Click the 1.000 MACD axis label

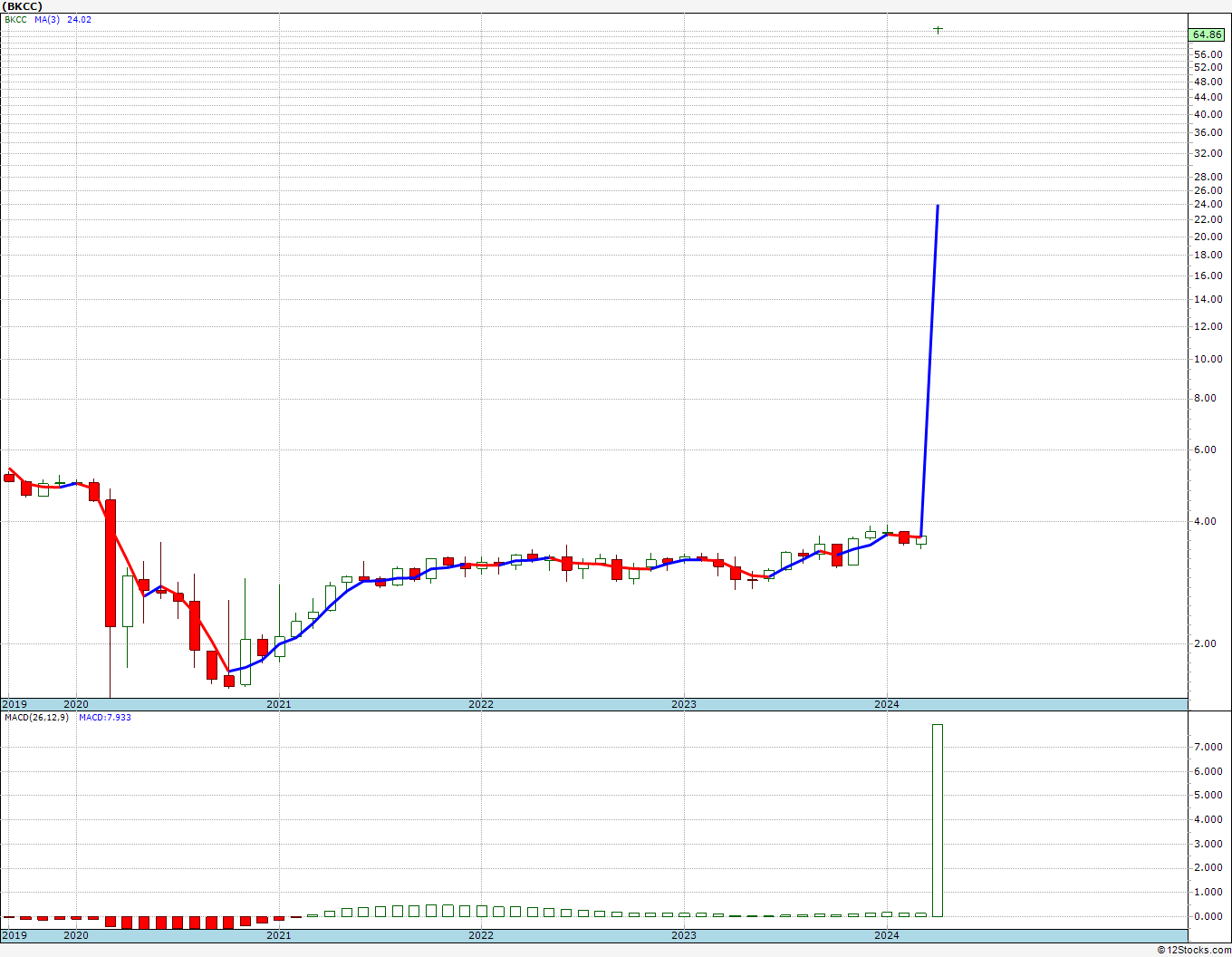click(1208, 893)
